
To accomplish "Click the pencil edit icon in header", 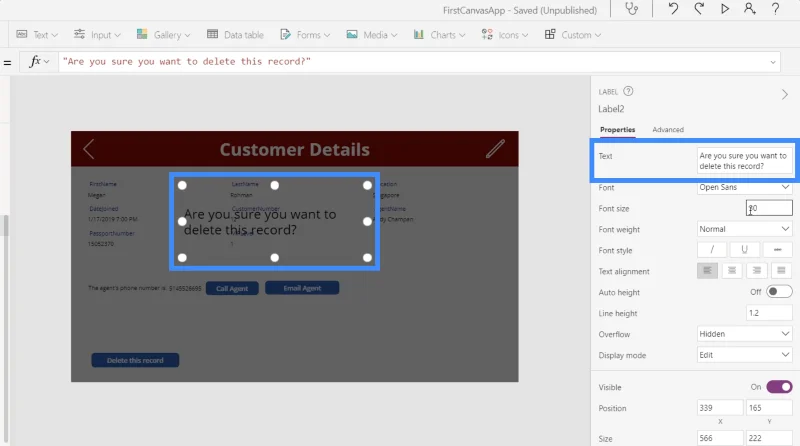I will click(x=495, y=149).
